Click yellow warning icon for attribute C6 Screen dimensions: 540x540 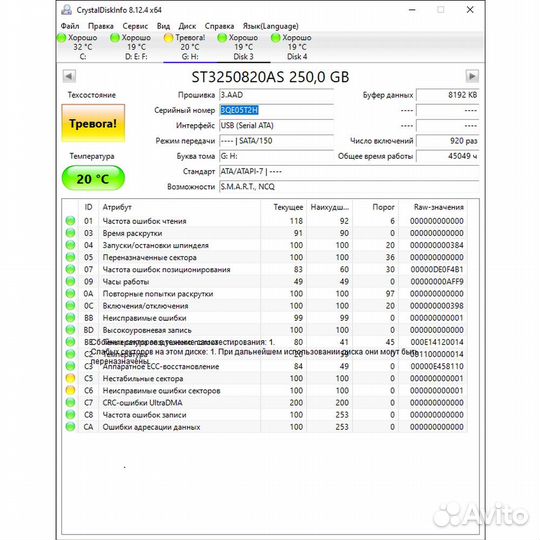click(x=70, y=391)
